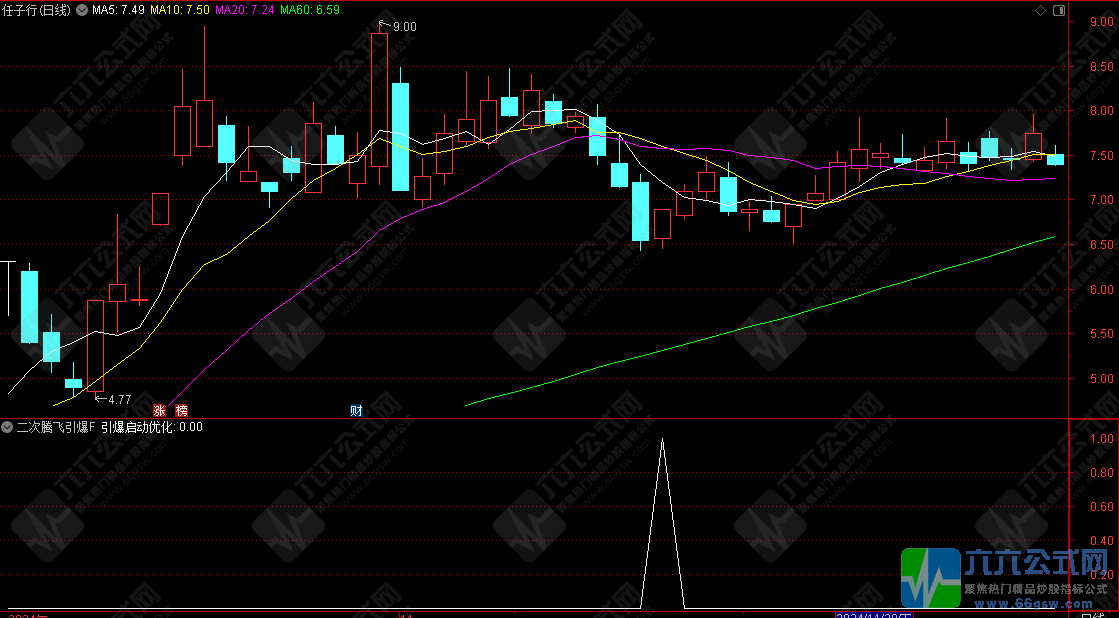The width and height of the screenshot is (1119, 618).
Task: Click the diamond icon at chart top-right
Action: click(1040, 10)
